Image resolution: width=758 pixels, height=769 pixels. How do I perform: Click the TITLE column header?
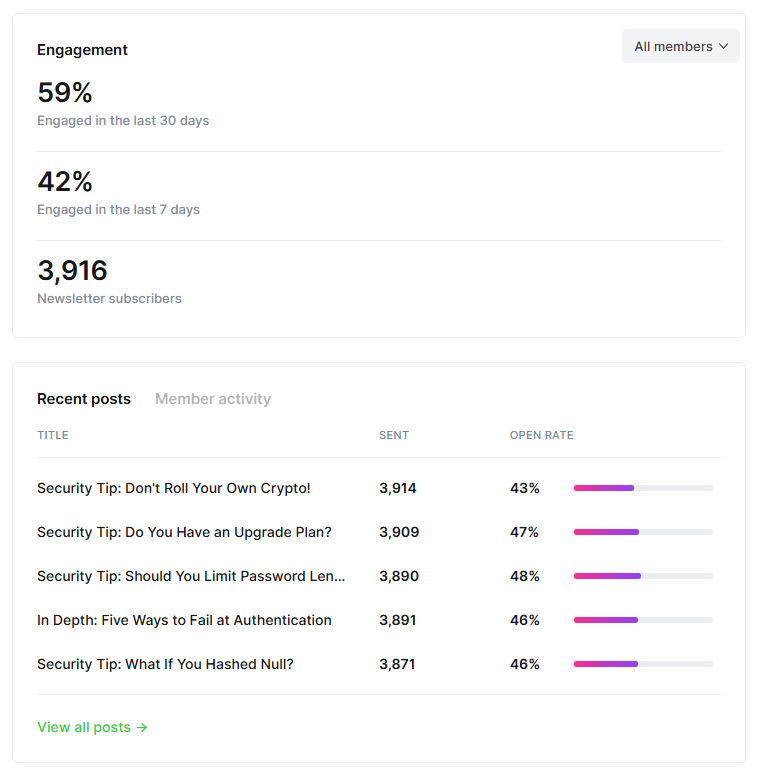(x=53, y=435)
